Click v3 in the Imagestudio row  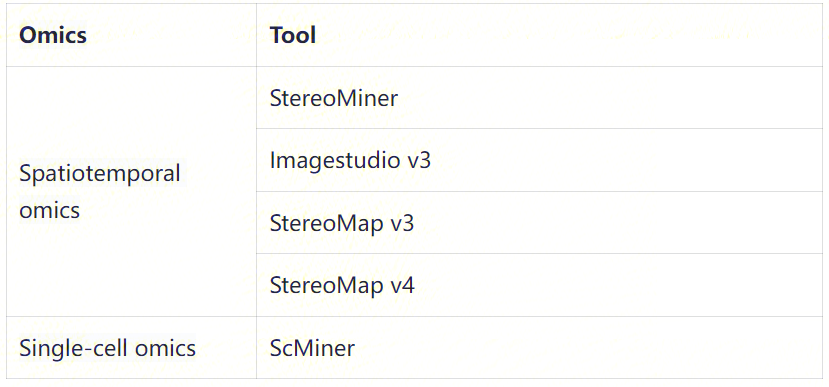tap(419, 160)
